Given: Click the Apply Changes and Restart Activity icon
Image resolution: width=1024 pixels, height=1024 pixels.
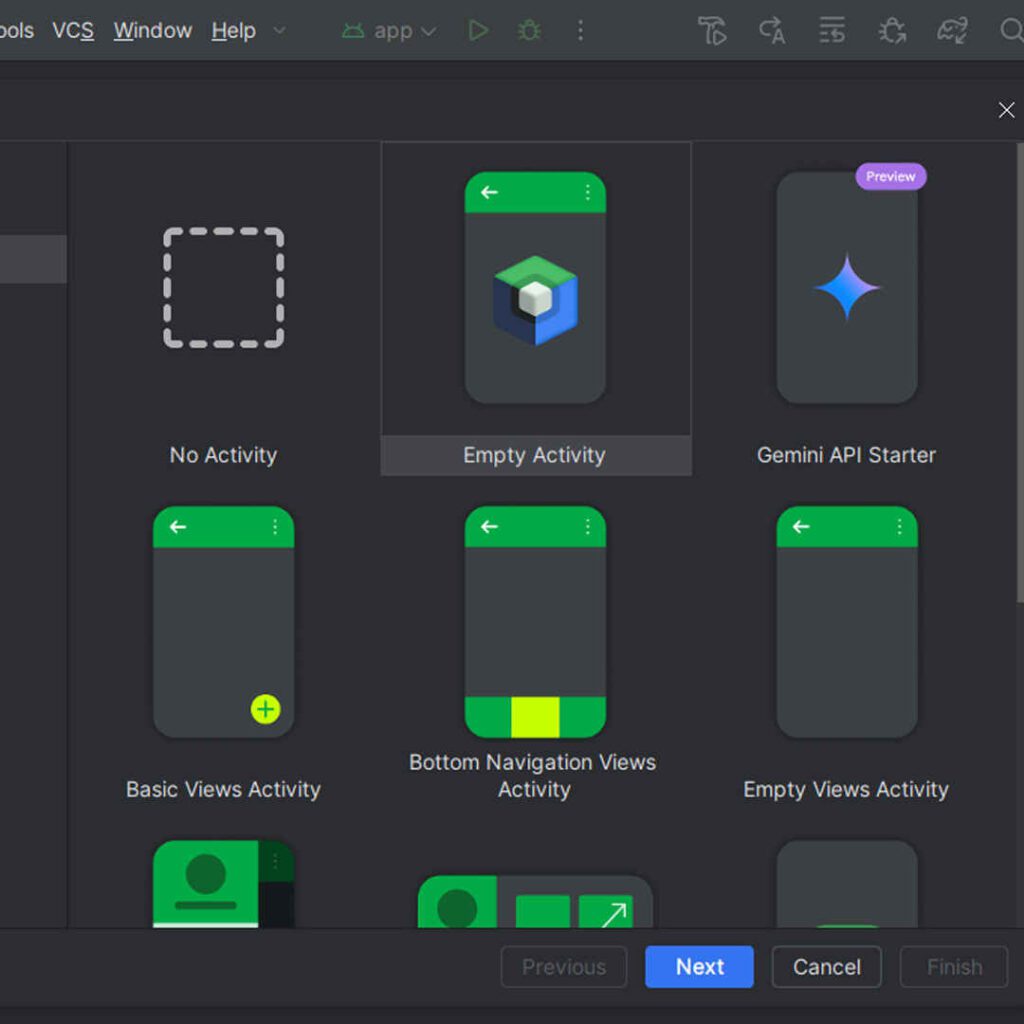Looking at the screenshot, I should point(712,31).
